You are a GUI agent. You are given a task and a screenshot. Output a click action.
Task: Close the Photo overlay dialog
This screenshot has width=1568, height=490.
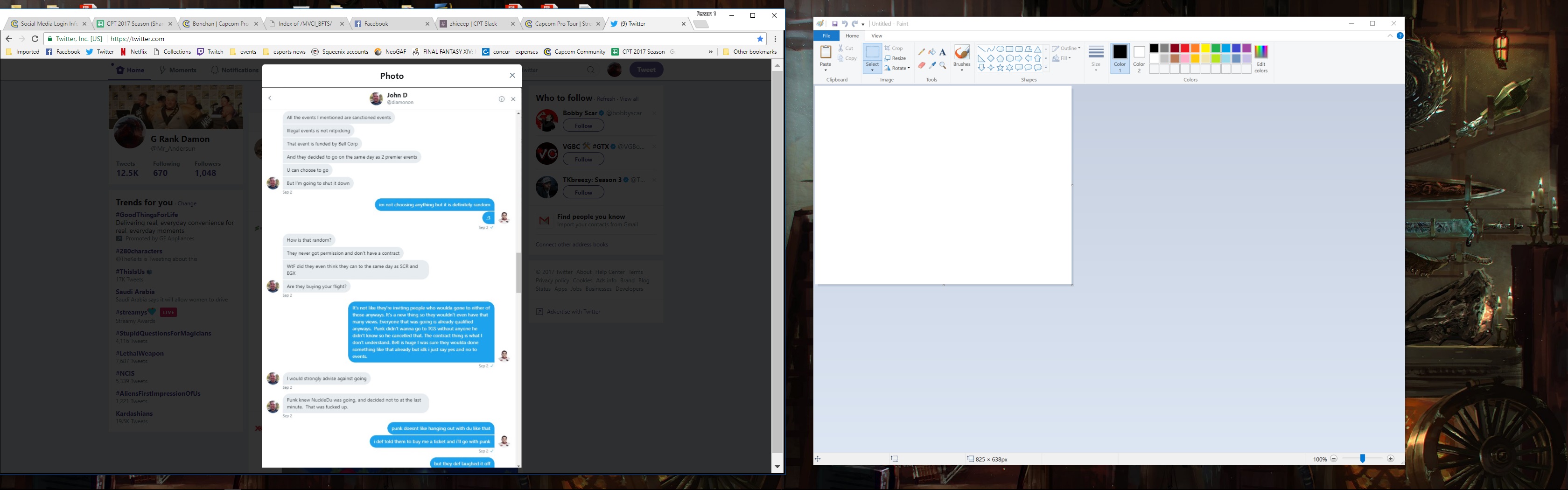pyautogui.click(x=512, y=76)
